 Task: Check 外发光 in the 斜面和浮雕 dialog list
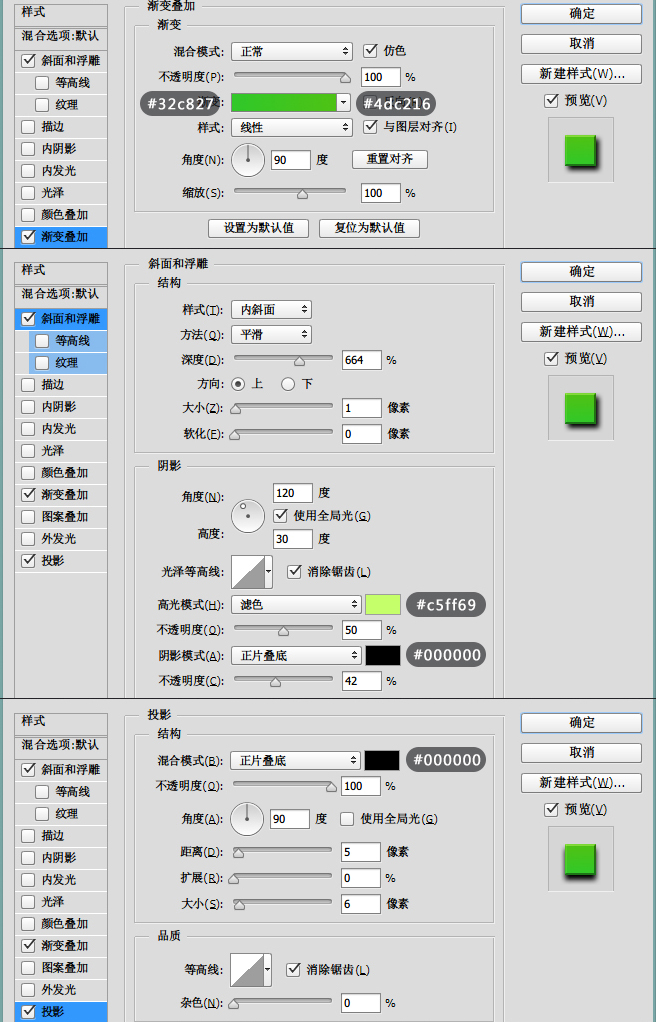28,538
